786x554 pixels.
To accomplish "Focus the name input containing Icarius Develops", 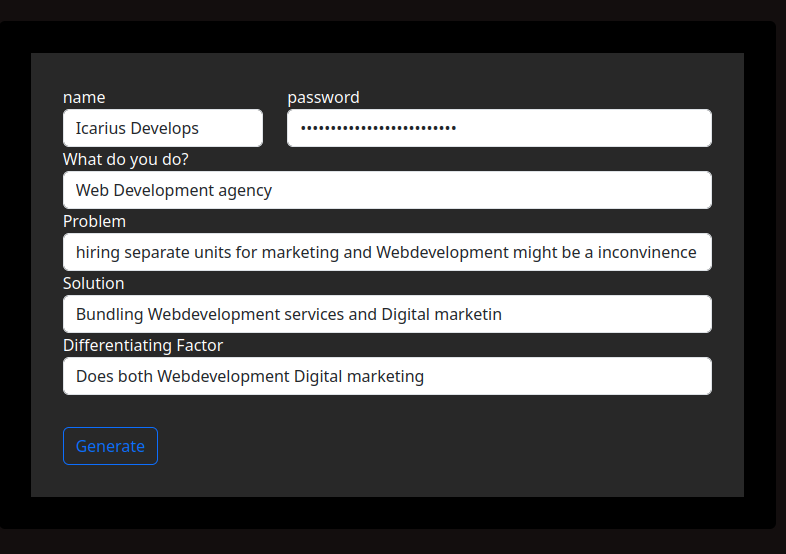I will pos(163,128).
